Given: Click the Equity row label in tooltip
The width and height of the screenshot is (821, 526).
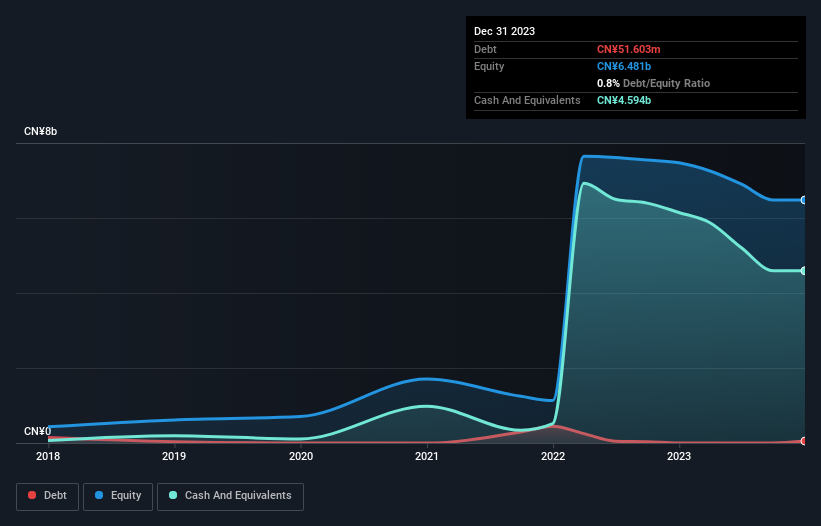Looking at the screenshot, I should 489,66.
